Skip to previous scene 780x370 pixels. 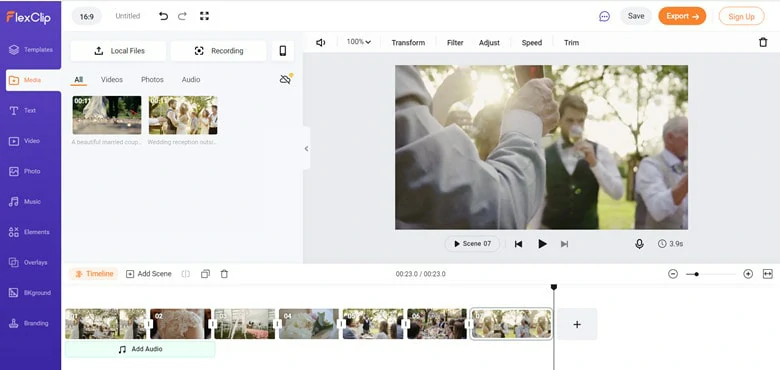point(518,244)
